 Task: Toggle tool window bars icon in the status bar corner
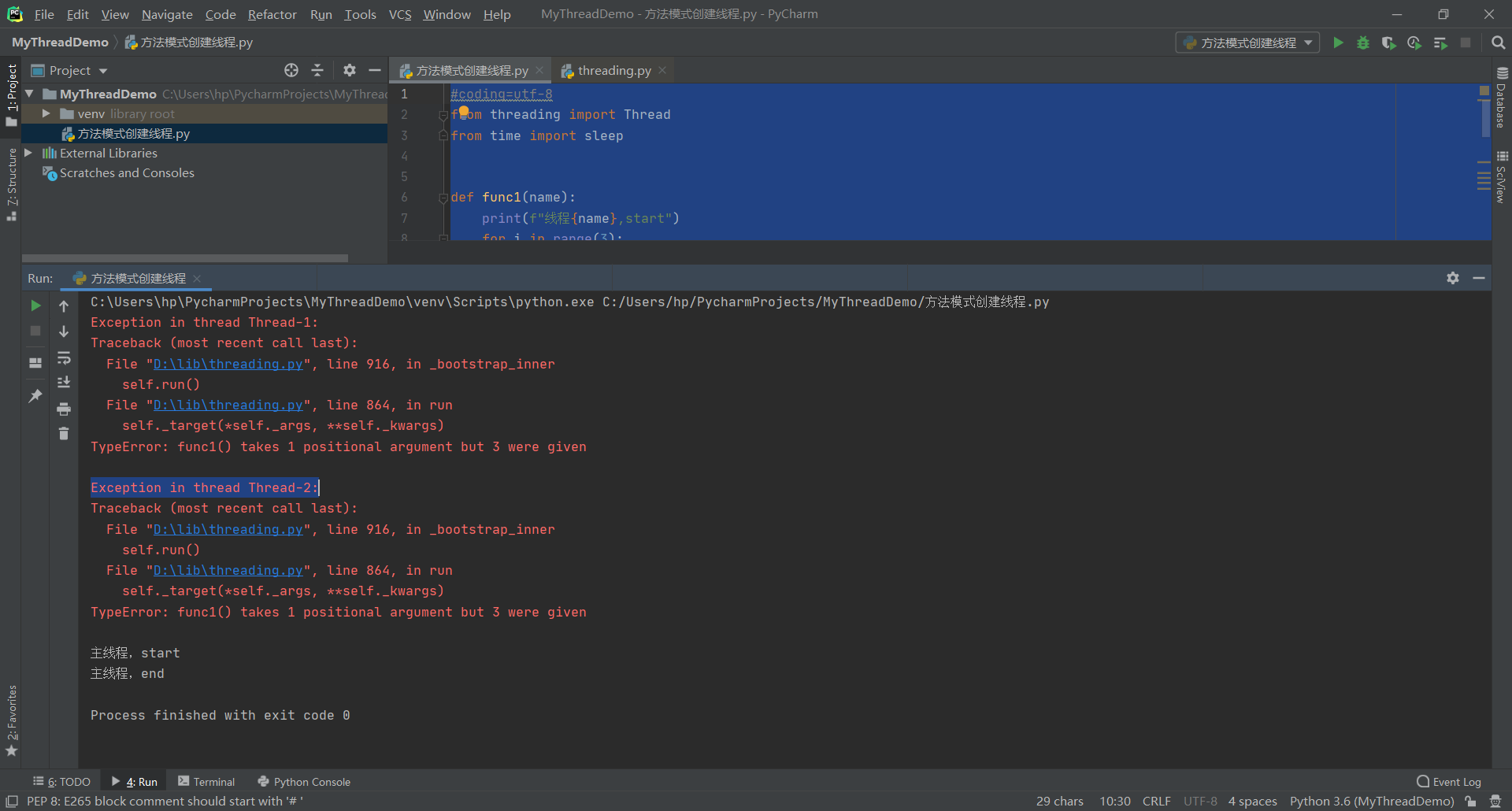[x=12, y=802]
